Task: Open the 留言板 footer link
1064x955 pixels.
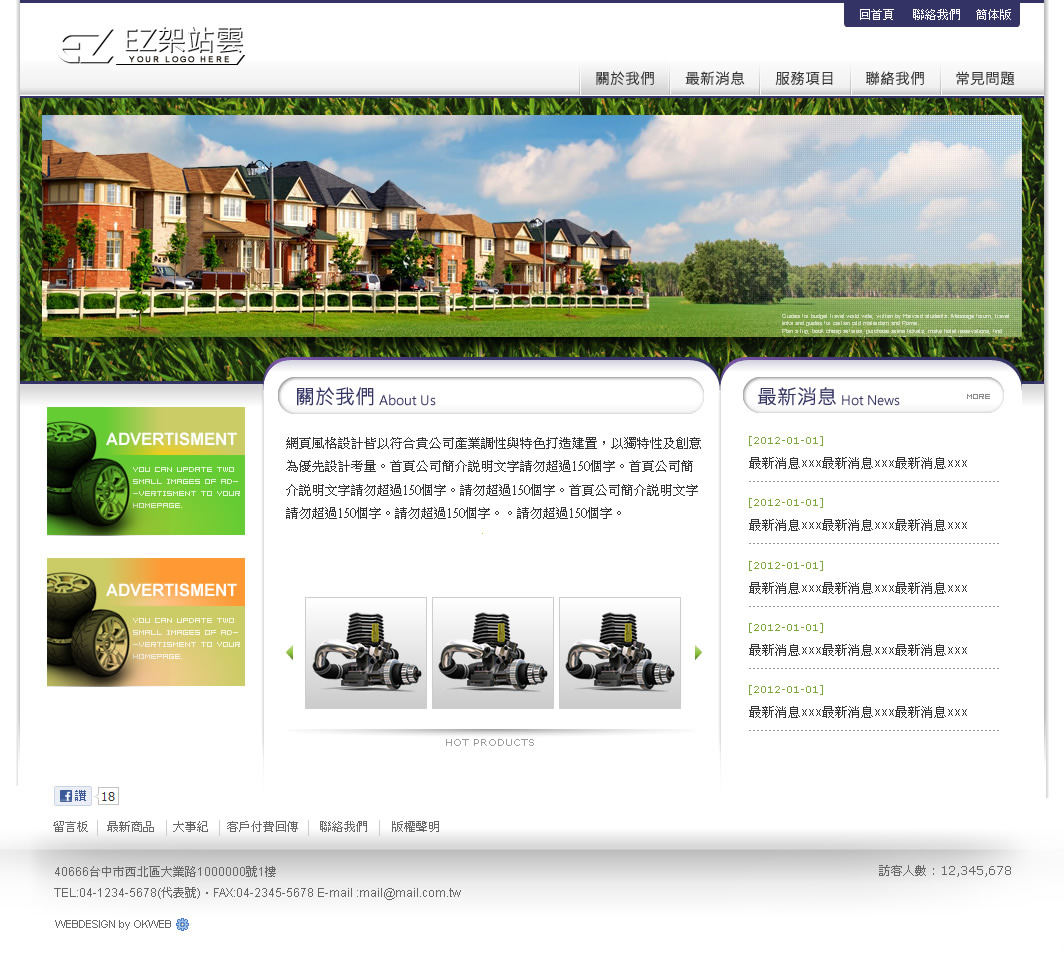Action: 71,827
